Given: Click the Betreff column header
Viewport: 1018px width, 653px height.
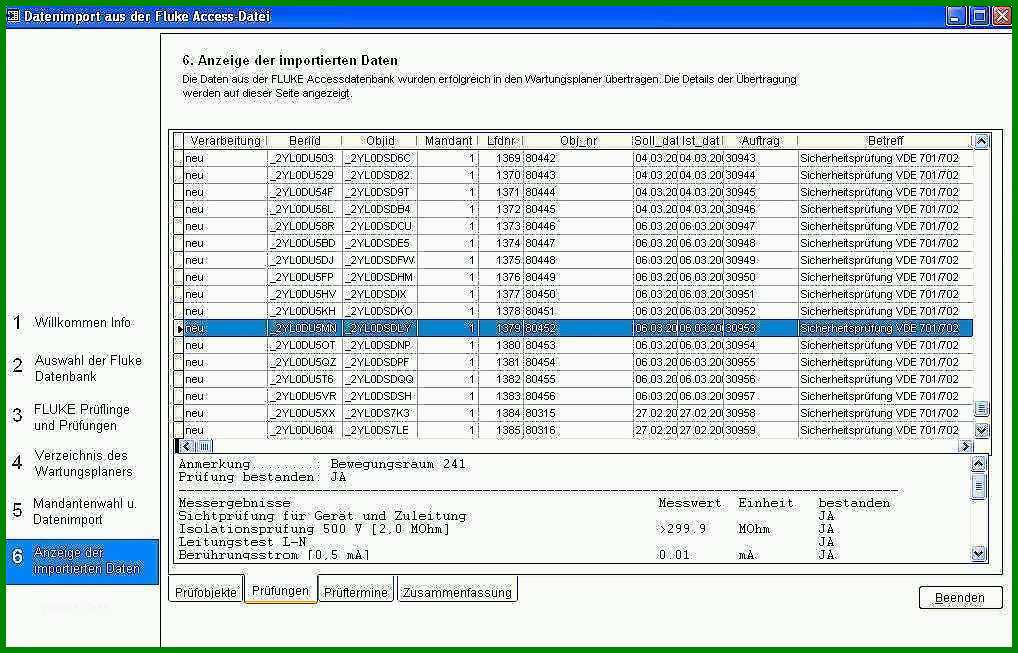Looking at the screenshot, I should point(885,141).
